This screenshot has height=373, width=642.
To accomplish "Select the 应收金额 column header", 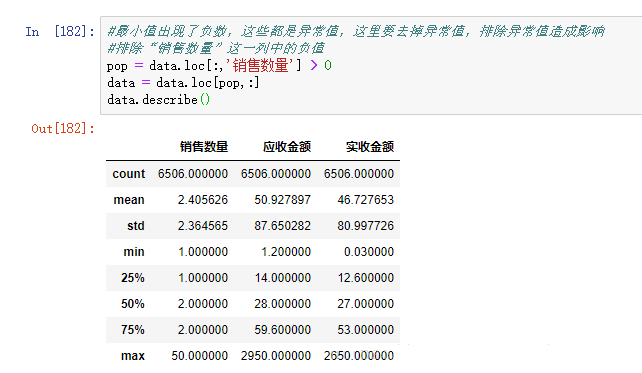I will tap(287, 147).
